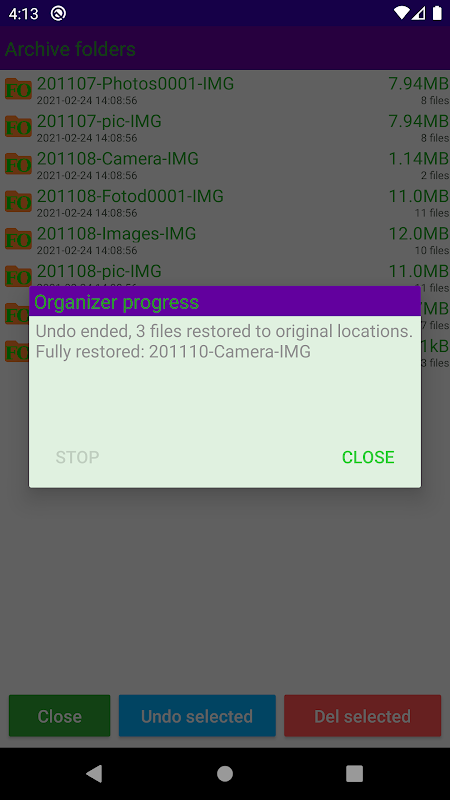Image resolution: width=450 pixels, height=800 pixels.
Task: Click STOP in Organizer progress dialog
Action: [x=78, y=457]
